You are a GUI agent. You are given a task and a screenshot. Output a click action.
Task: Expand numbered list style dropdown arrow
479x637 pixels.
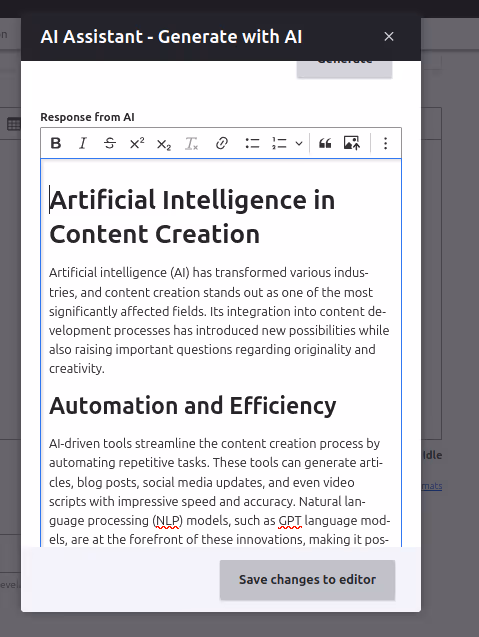(299, 143)
